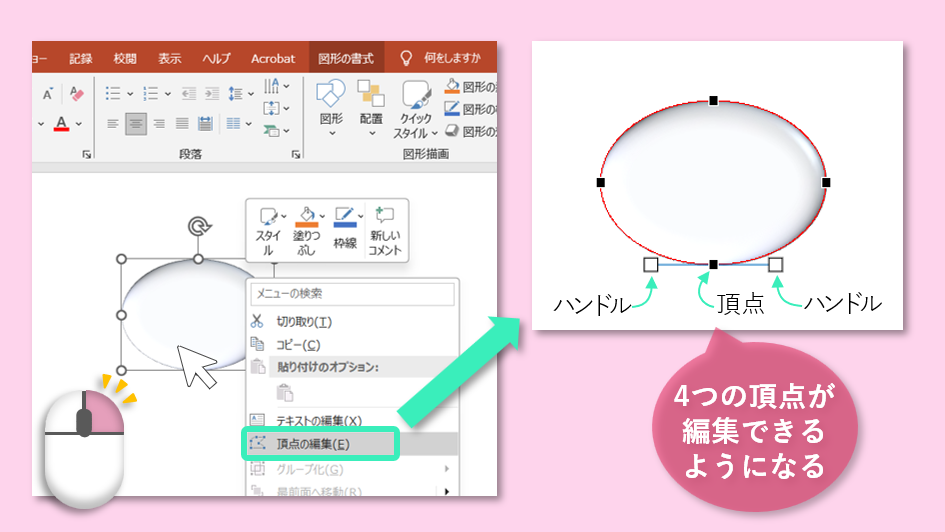Click the rotation handle above the oval
The height and width of the screenshot is (532, 945).
198,226
